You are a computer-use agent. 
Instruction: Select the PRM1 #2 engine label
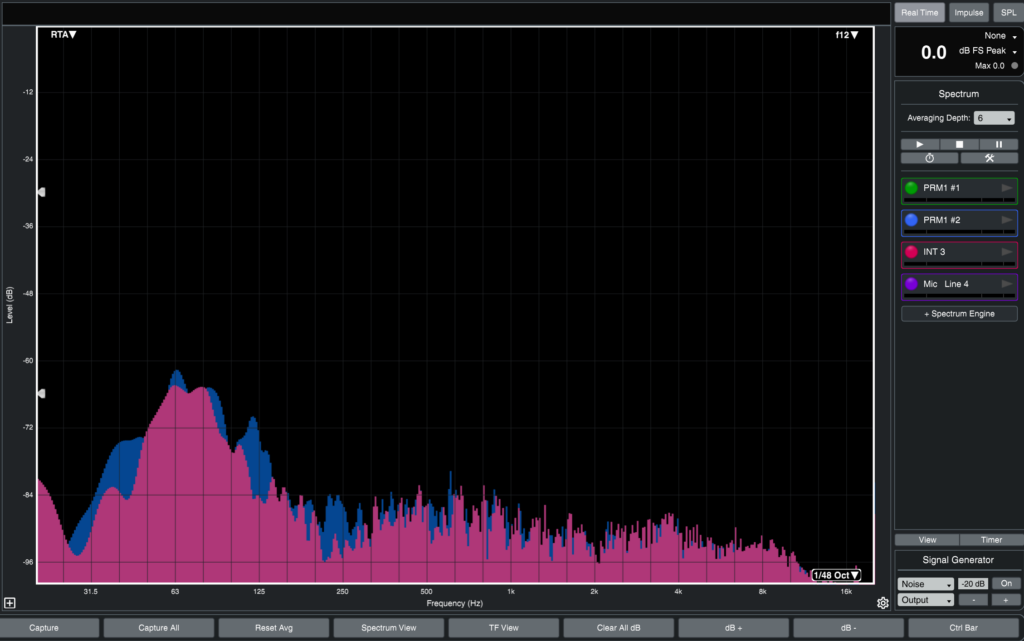(x=941, y=220)
